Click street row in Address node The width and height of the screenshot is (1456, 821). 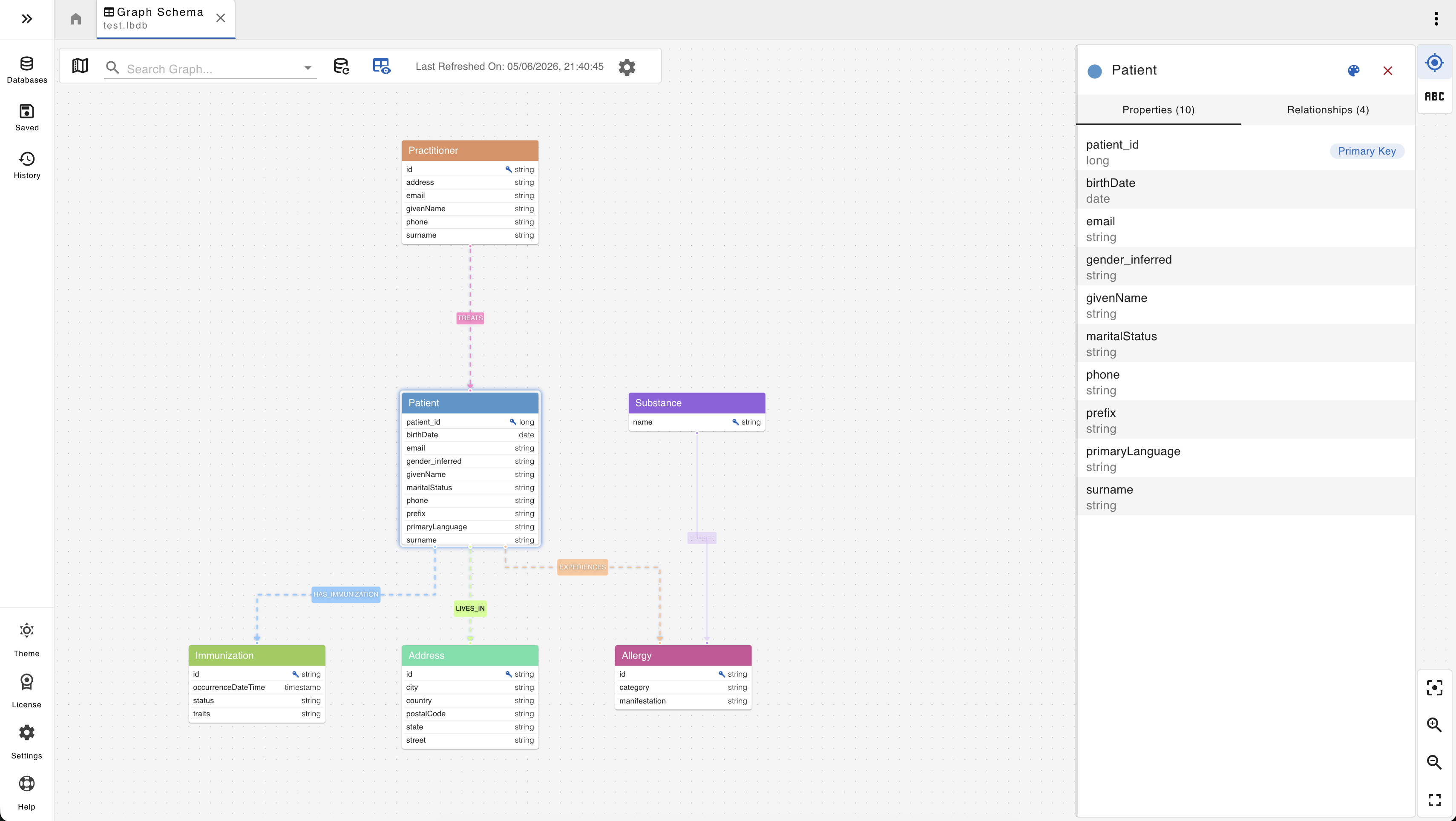click(470, 740)
